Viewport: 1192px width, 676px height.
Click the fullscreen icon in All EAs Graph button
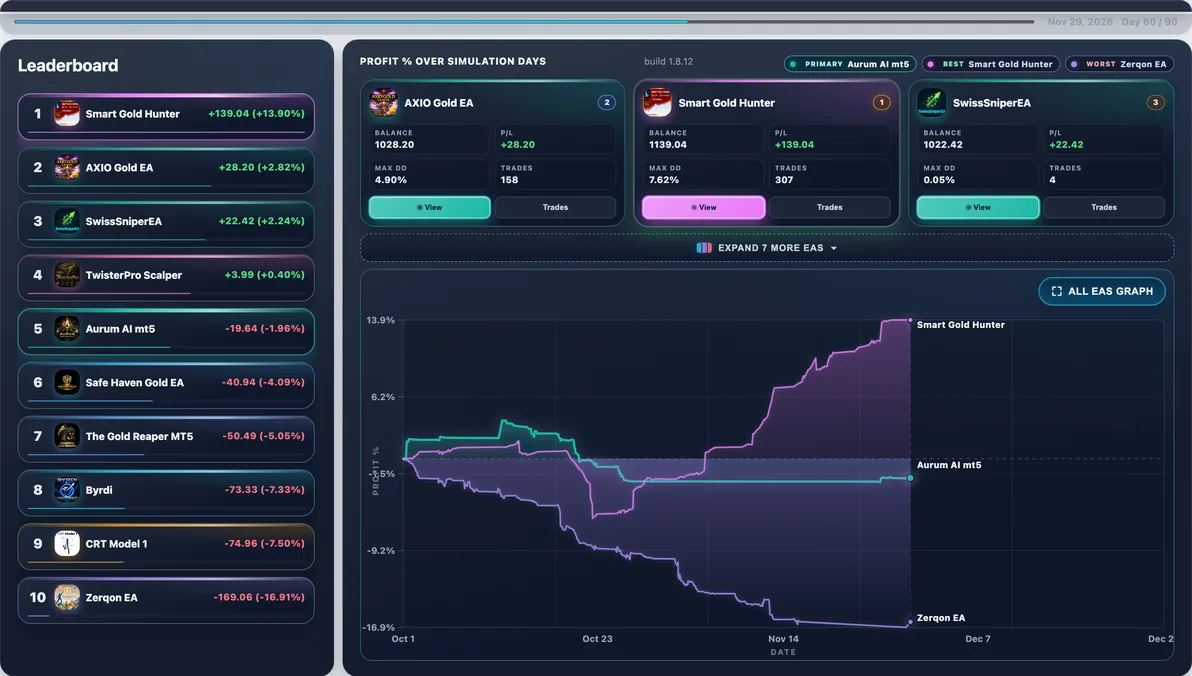point(1057,291)
